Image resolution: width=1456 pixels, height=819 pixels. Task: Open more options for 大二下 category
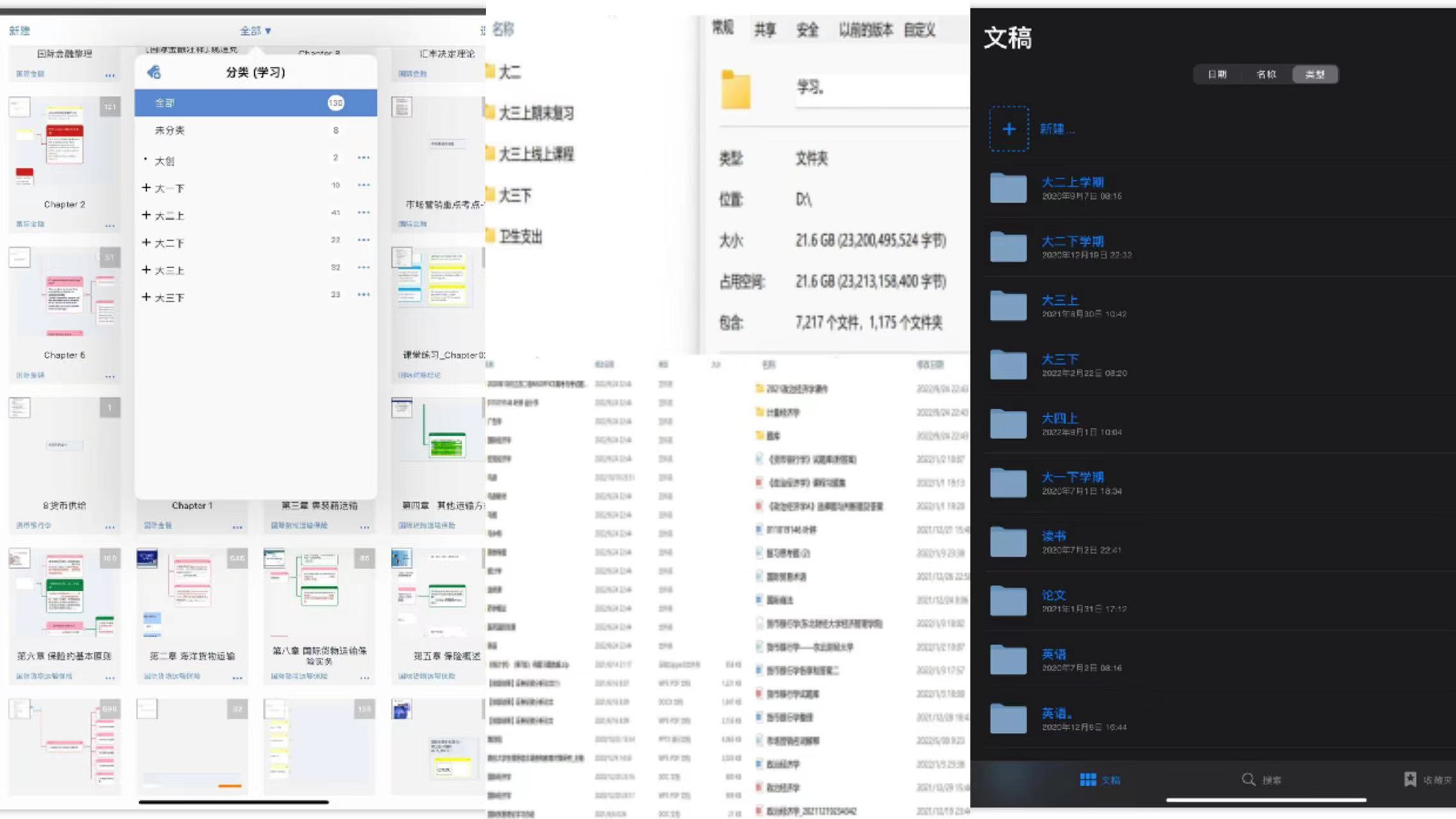tap(363, 240)
